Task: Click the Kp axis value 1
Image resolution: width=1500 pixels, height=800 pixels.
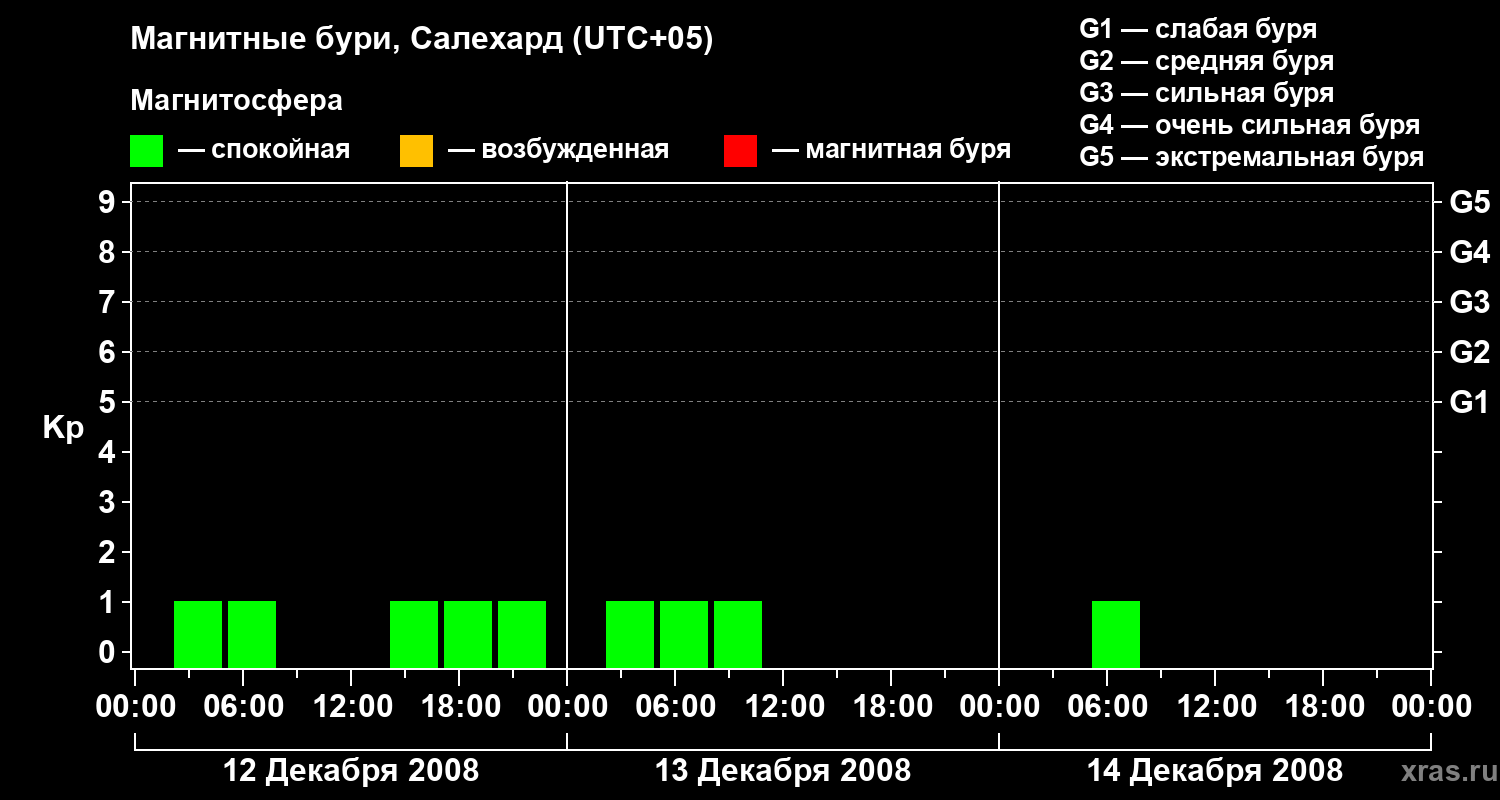Action: (x=109, y=602)
